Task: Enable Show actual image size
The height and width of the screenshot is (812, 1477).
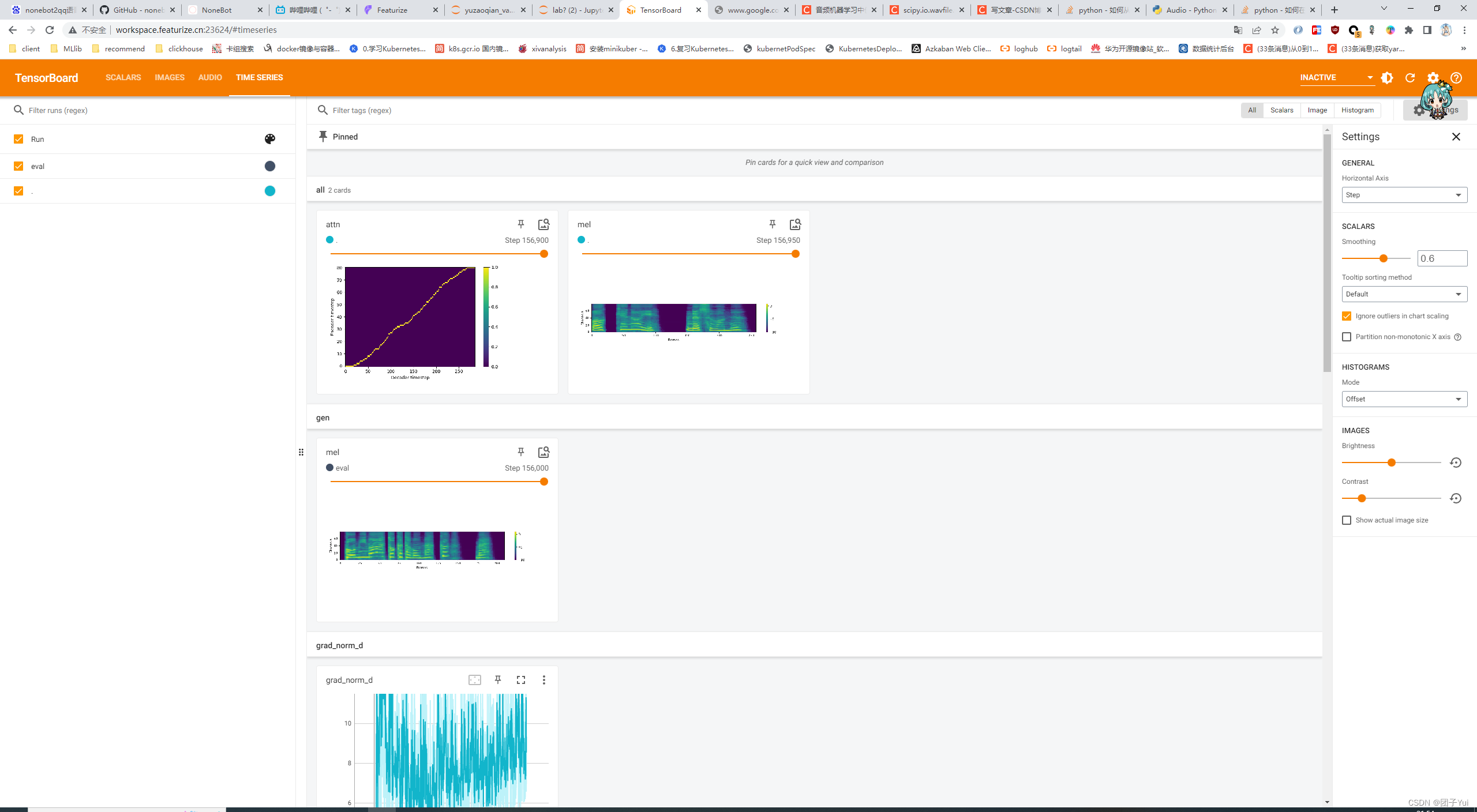Action: click(1347, 520)
